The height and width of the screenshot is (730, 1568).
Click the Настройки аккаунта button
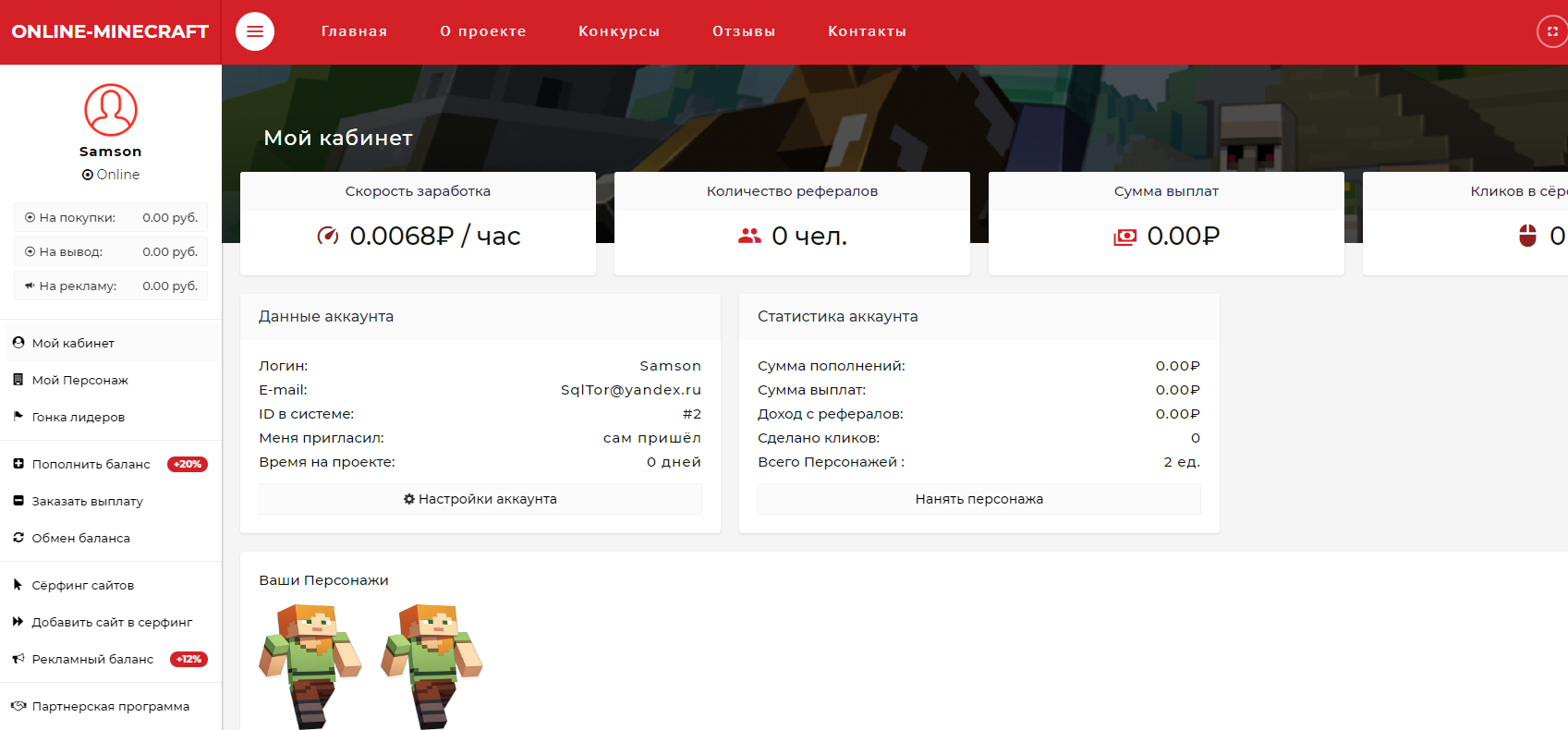[480, 499]
